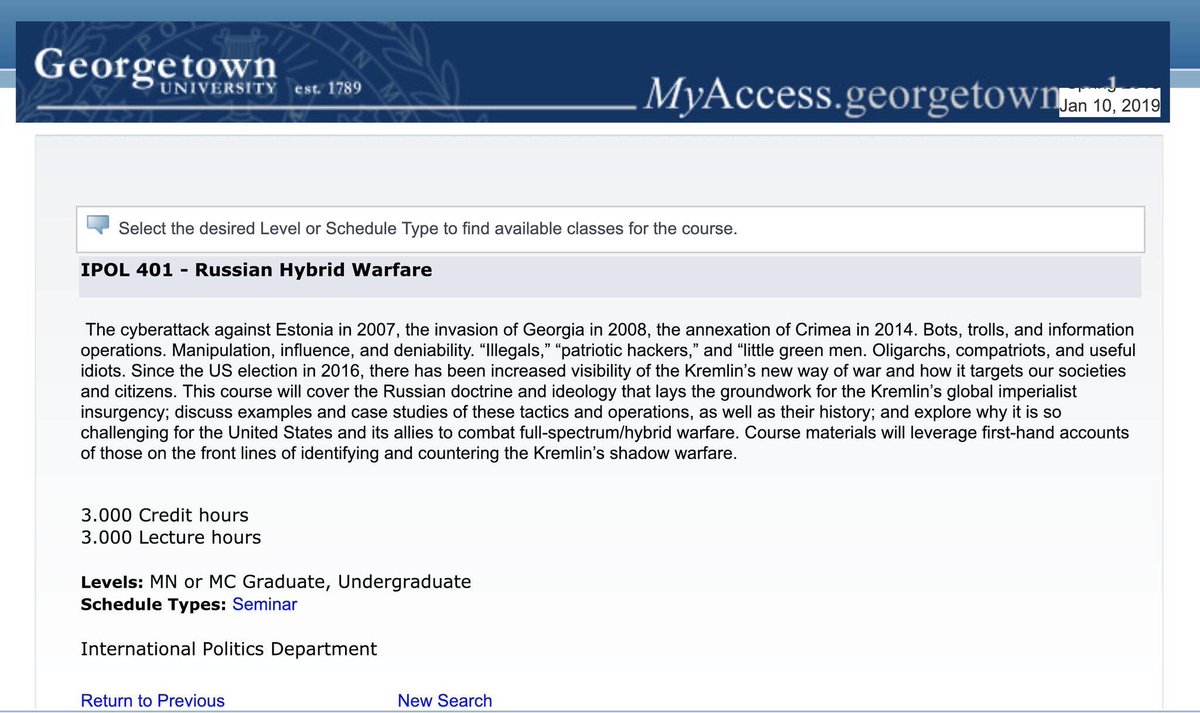Screen dimensions: 1200x713
Task: Click the 'Select the desired Level' instruction text
Action: pos(427,228)
